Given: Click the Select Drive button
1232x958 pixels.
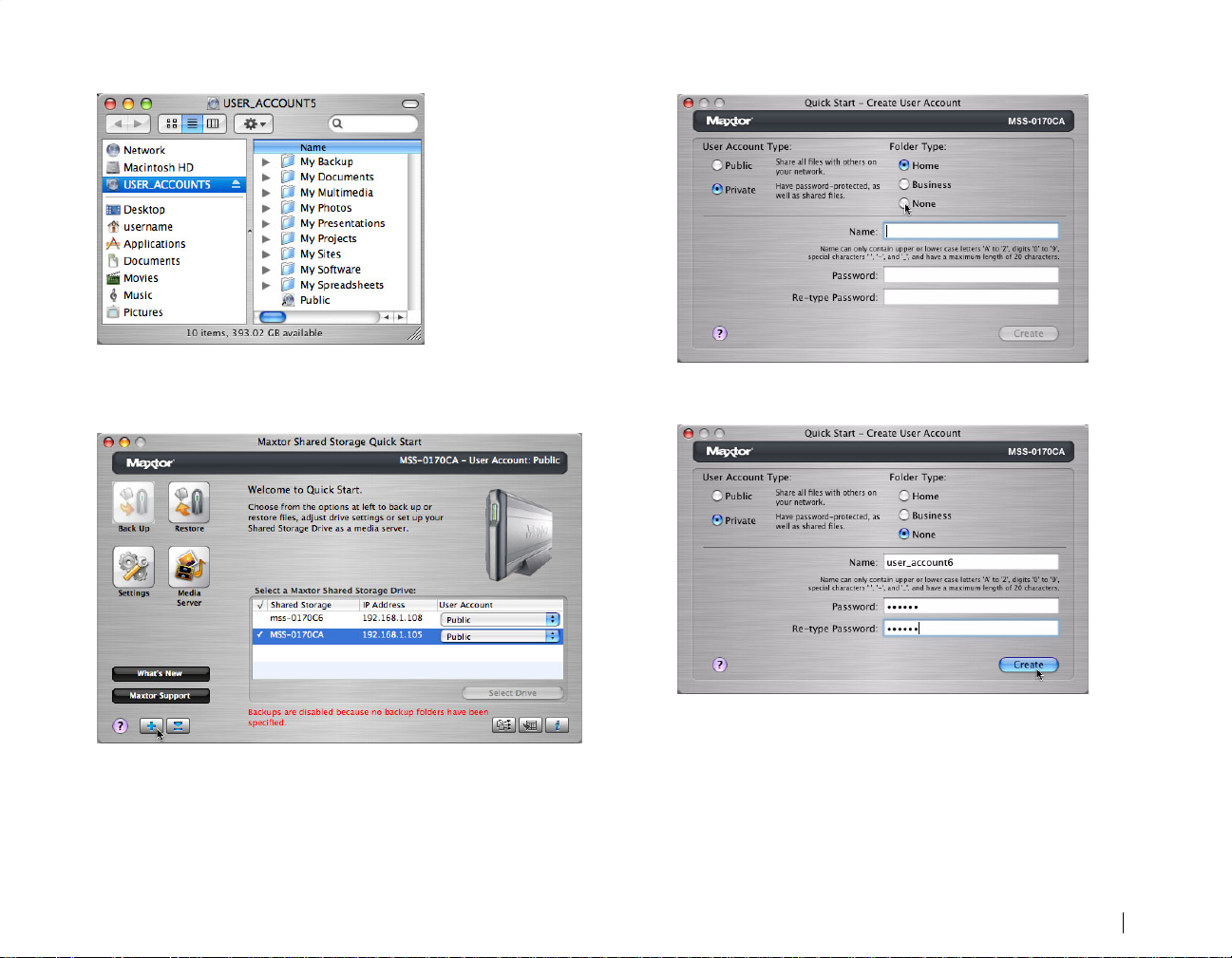Looking at the screenshot, I should pos(513,693).
